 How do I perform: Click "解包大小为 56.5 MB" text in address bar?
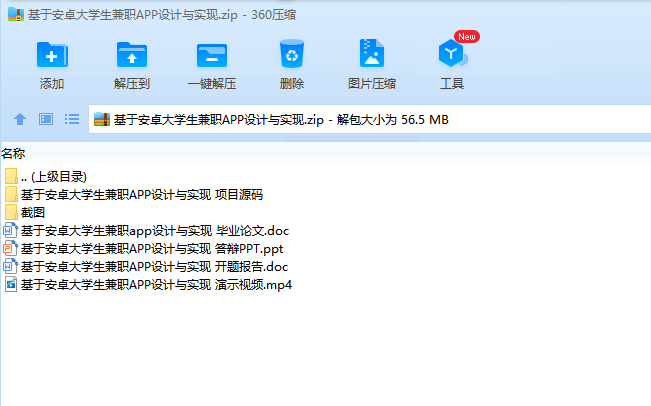click(393, 120)
